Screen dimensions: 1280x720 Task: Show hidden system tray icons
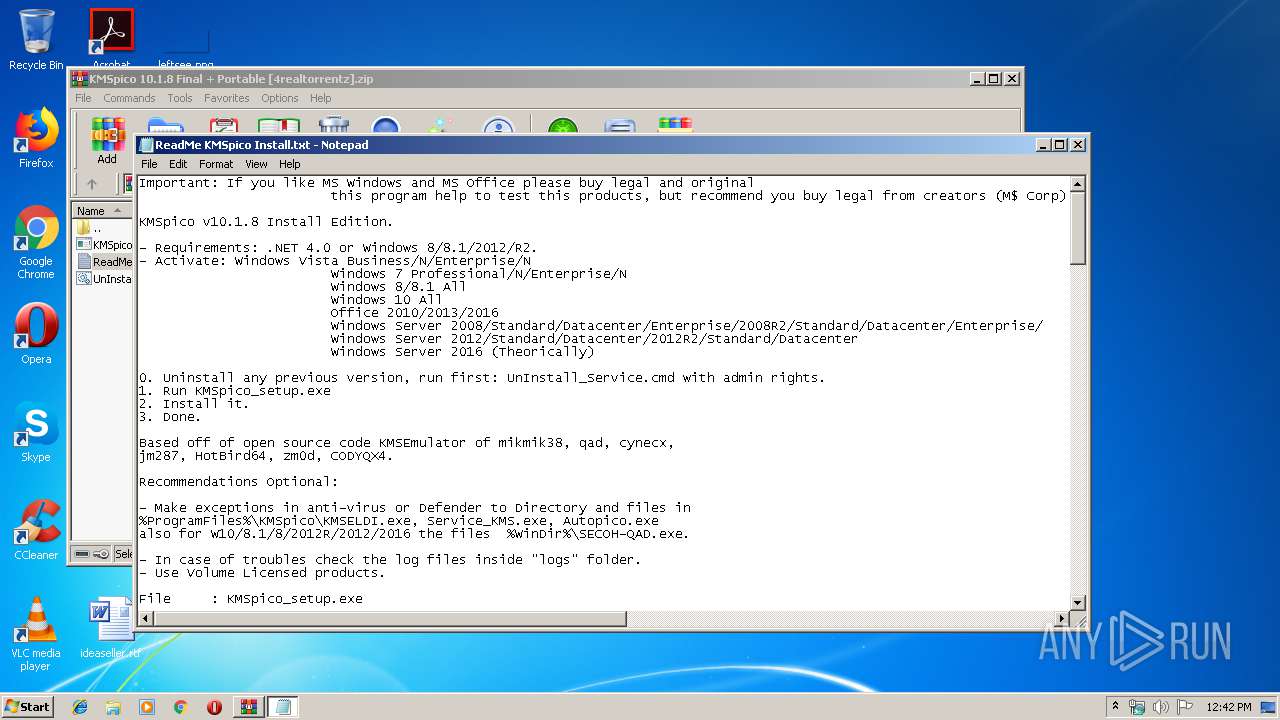tap(1115, 707)
